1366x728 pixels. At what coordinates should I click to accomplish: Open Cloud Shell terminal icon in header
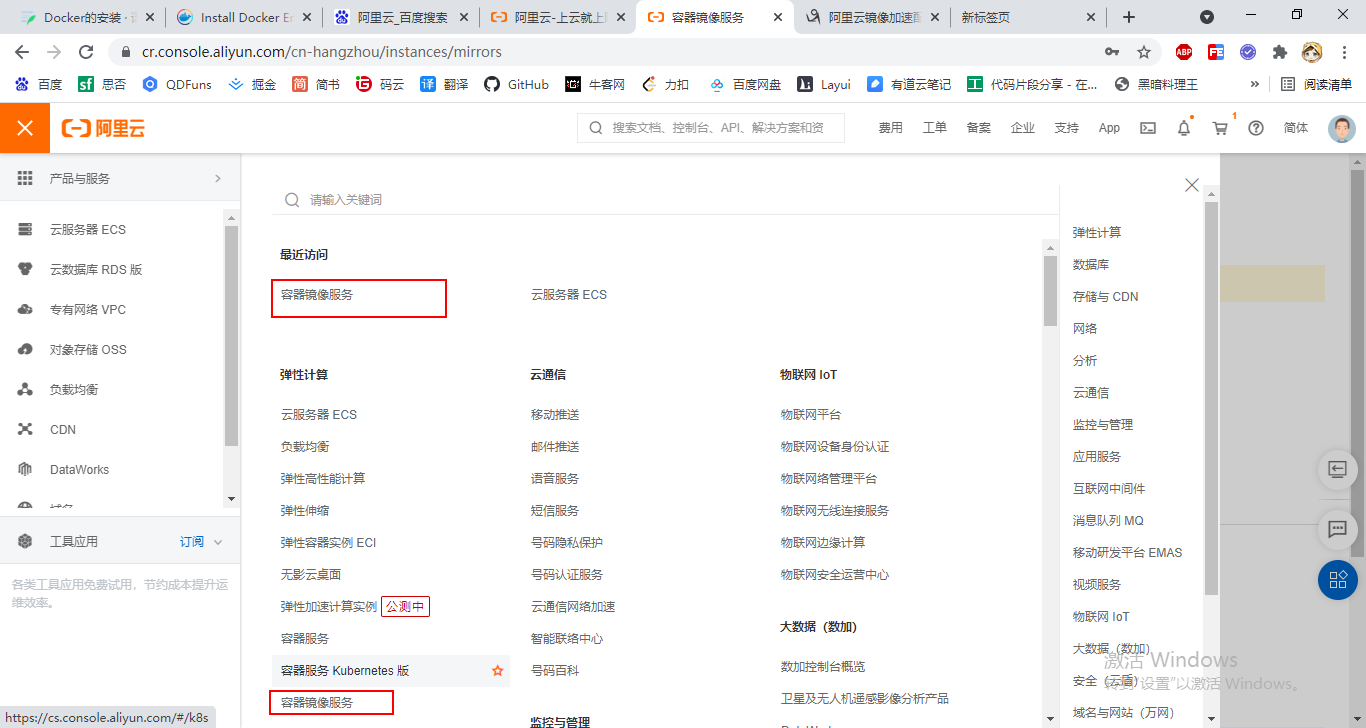(1148, 128)
